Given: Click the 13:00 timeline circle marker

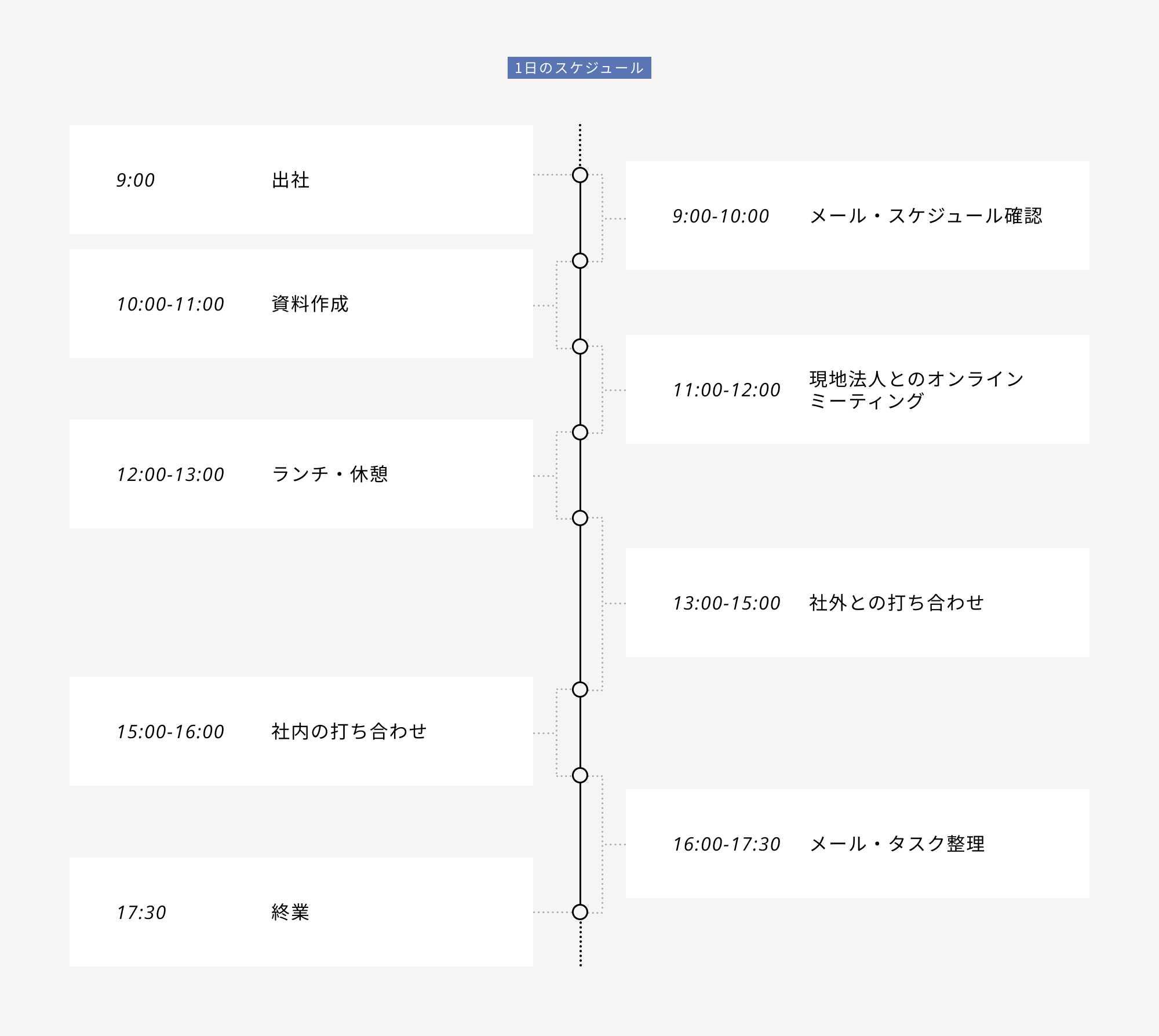Looking at the screenshot, I should click(579, 518).
